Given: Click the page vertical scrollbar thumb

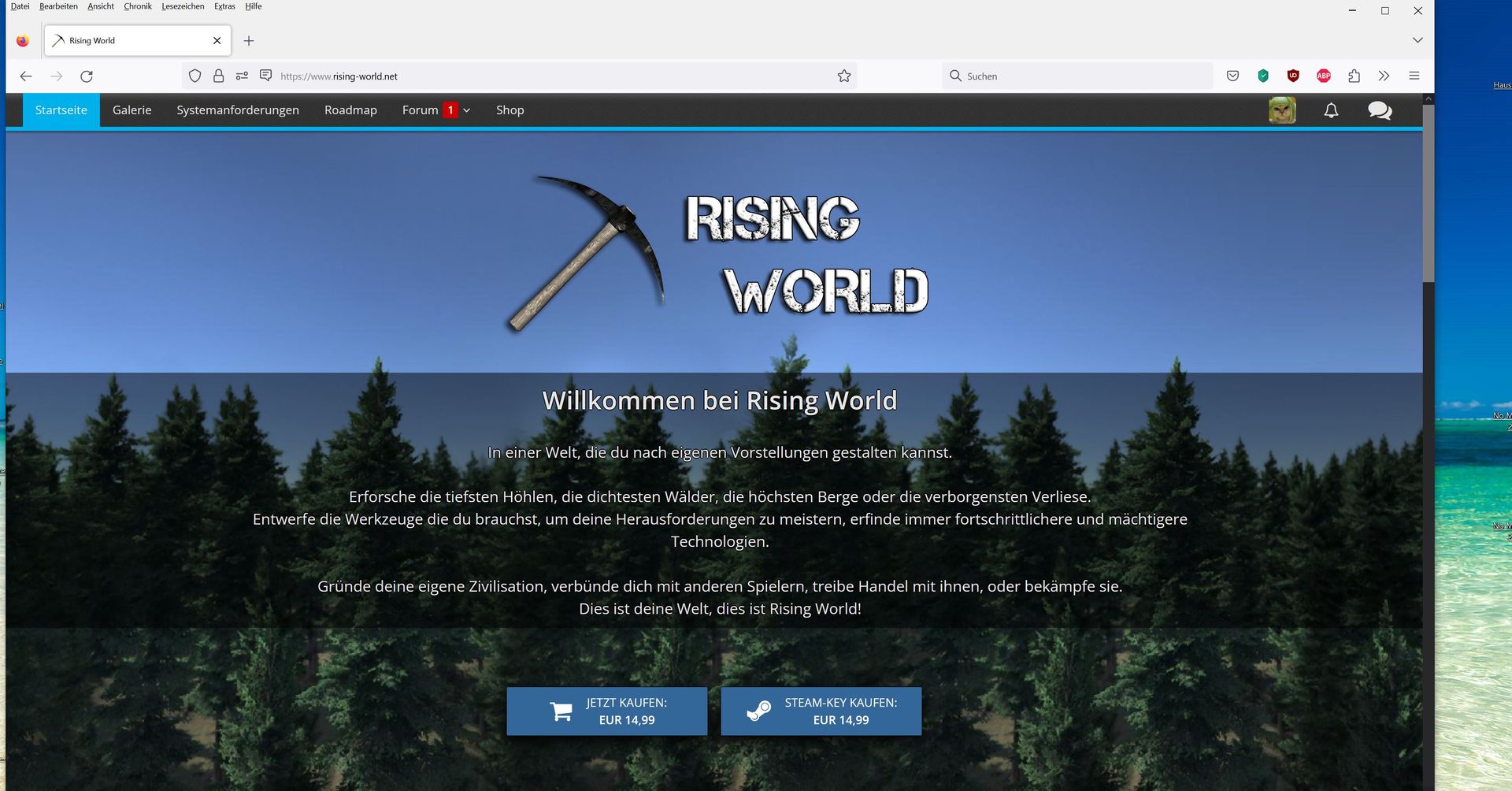Looking at the screenshot, I should point(1428,193).
